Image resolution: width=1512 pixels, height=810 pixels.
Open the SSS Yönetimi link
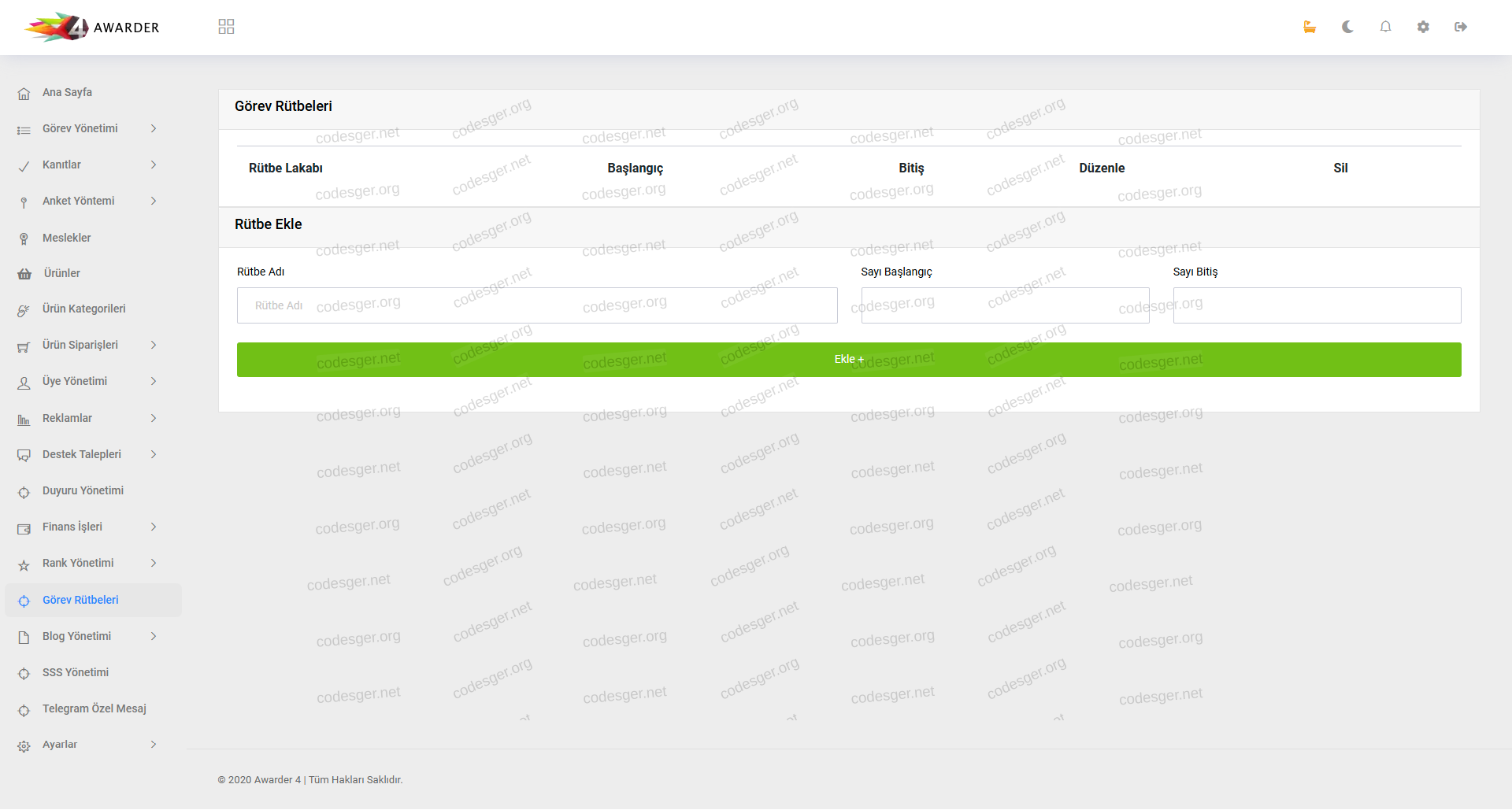[x=76, y=672]
